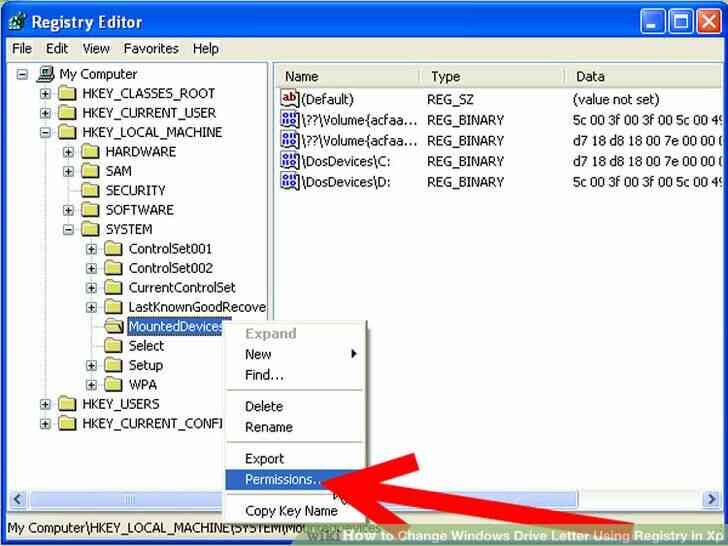Select the (Default) value name
The image size is (728, 546).
327,99
